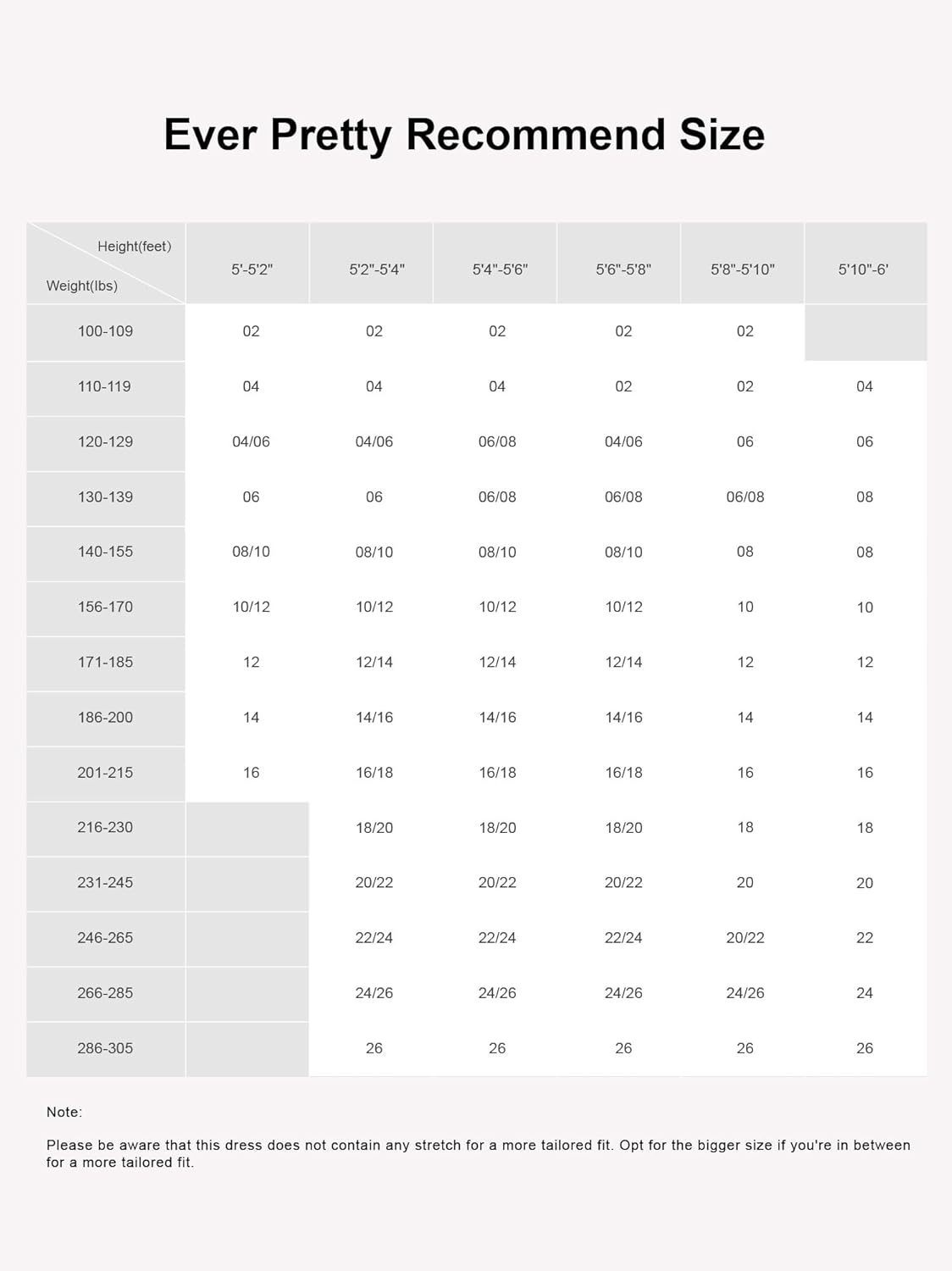952x1271 pixels.
Task: Click the 5'-5'2" height column header
Action: click(x=252, y=269)
